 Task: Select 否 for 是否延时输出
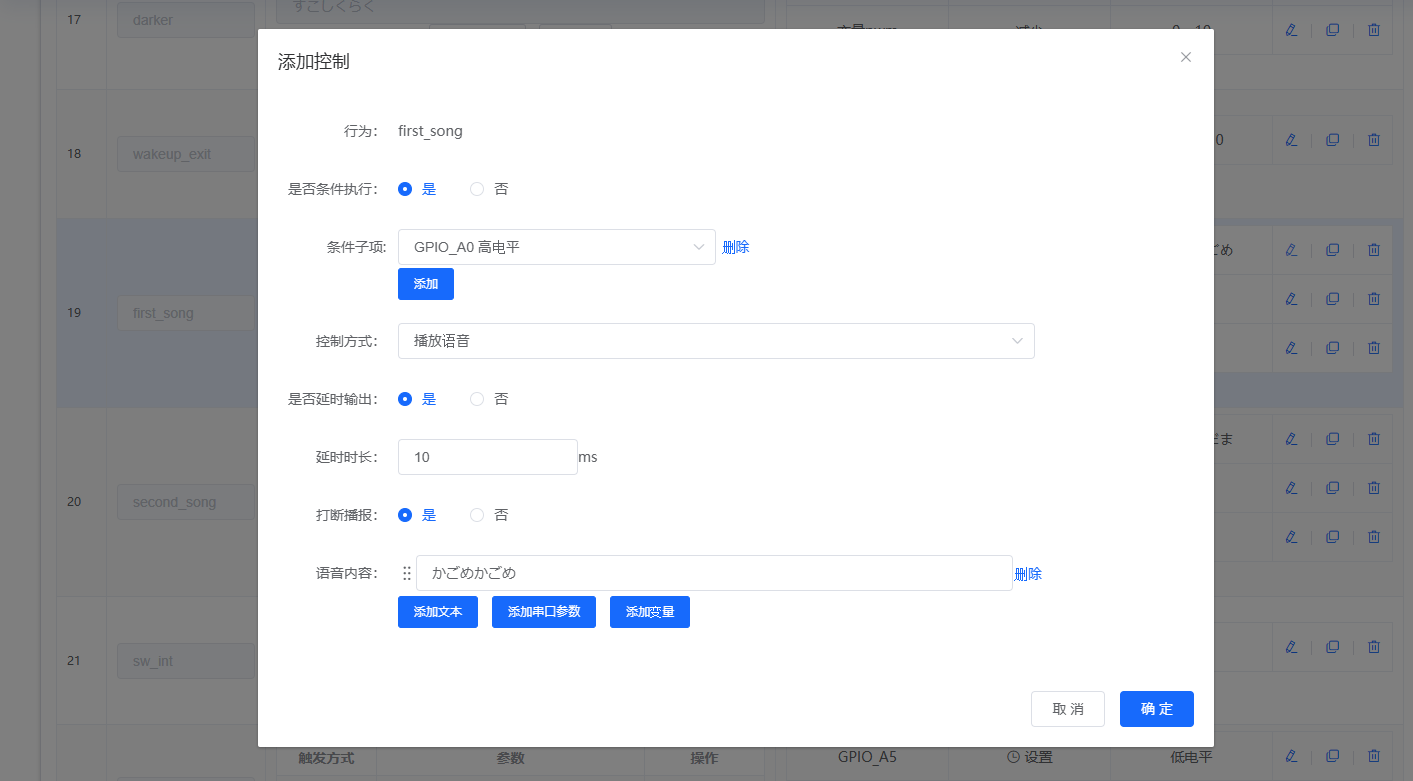477,399
